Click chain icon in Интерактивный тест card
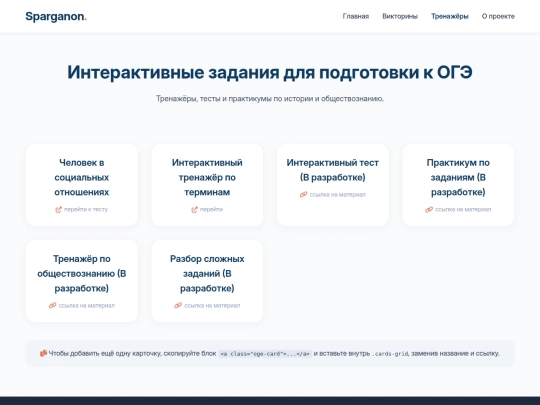This screenshot has width=540, height=405. (x=303, y=195)
